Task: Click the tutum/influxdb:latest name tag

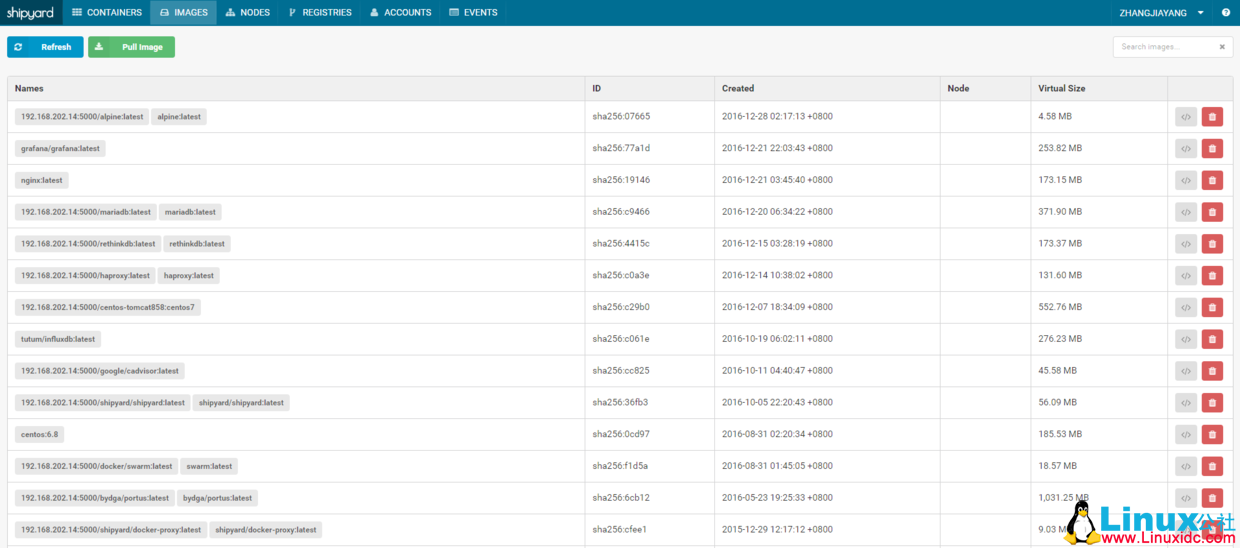Action: (58, 339)
